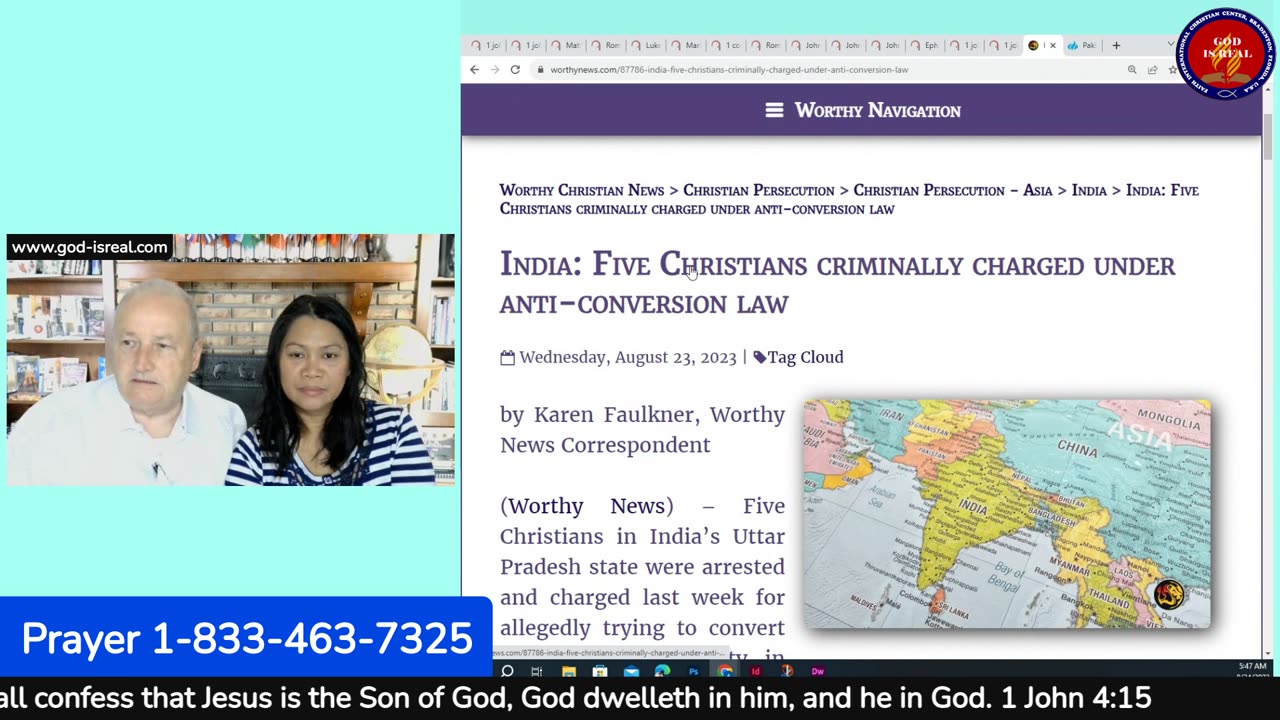
Task: Click the lock icon beside worthynews.com URL
Action: (540, 70)
